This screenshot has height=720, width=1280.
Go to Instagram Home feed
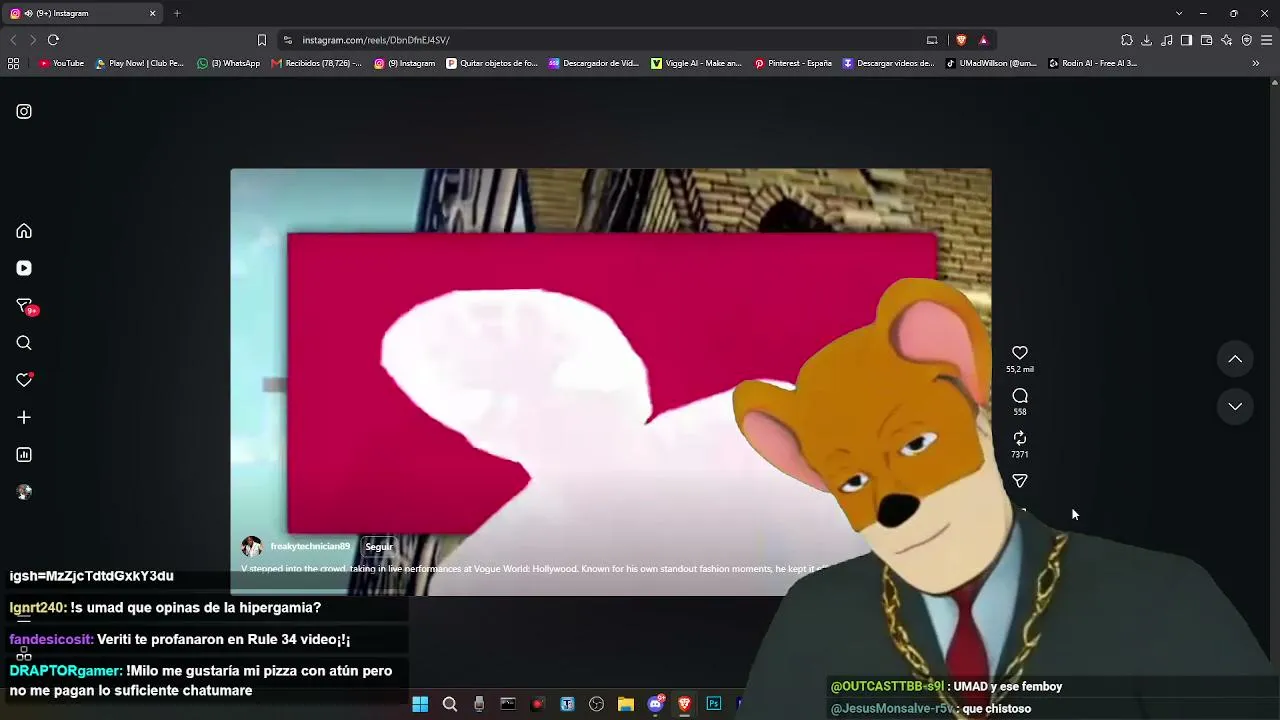pos(24,231)
